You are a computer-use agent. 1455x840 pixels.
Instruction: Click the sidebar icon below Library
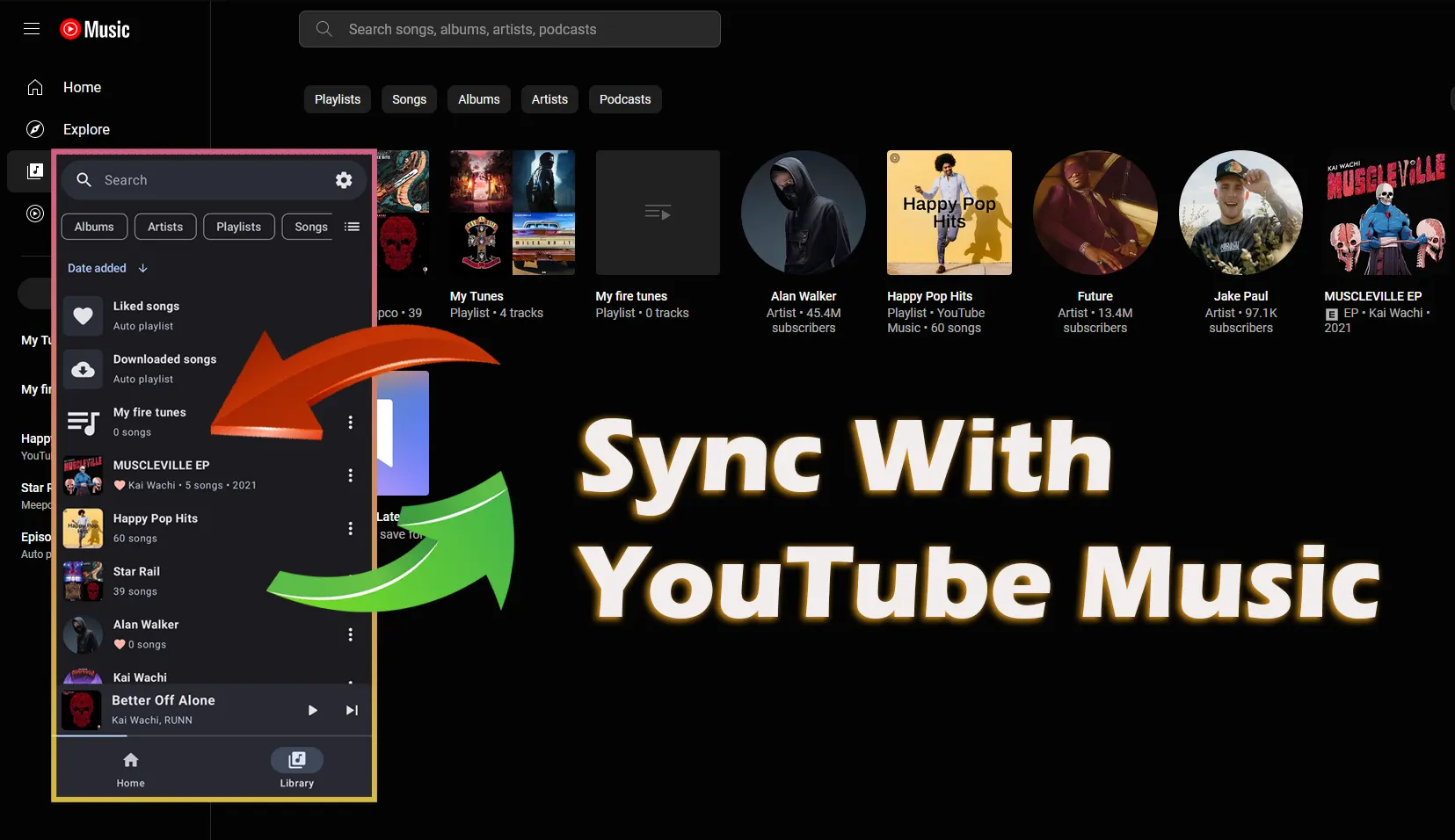(x=35, y=214)
